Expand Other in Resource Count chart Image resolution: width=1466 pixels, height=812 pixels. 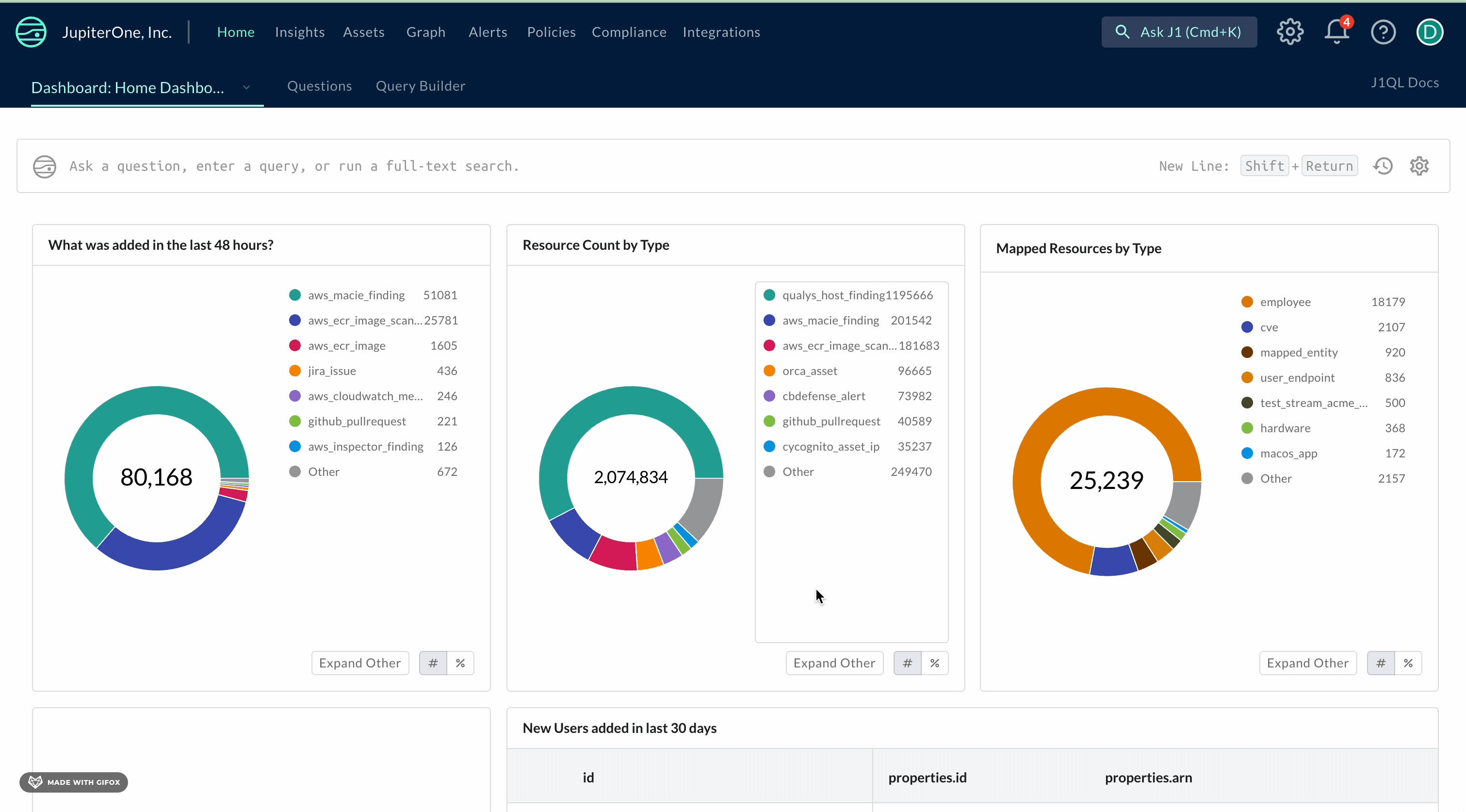tap(834, 662)
